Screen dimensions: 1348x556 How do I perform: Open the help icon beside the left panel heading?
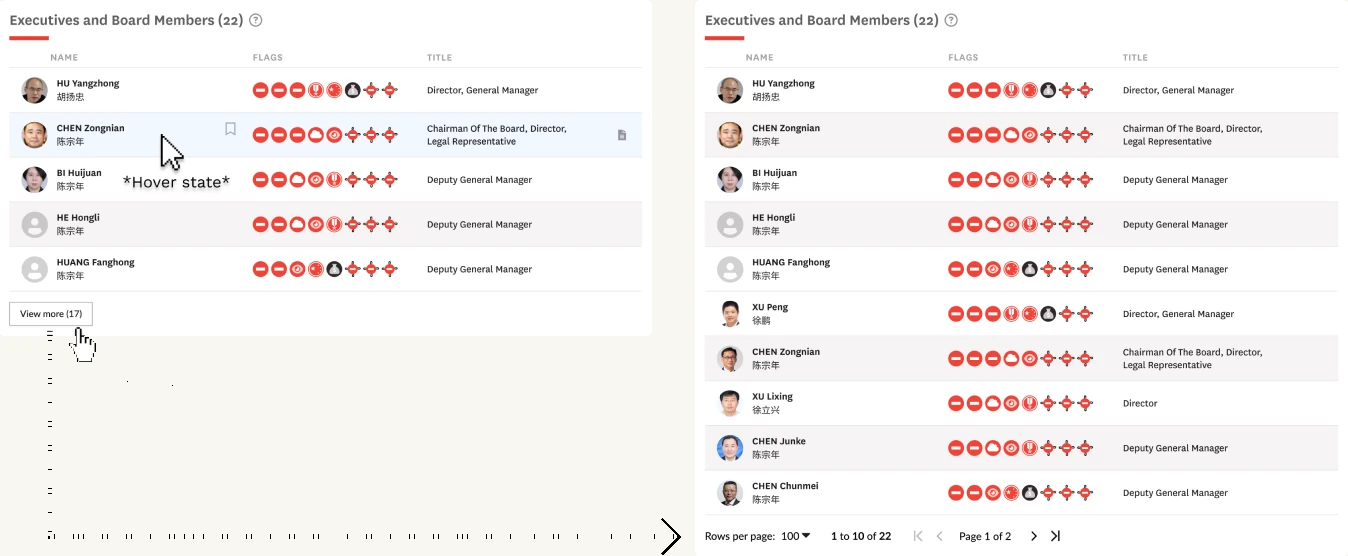256,20
